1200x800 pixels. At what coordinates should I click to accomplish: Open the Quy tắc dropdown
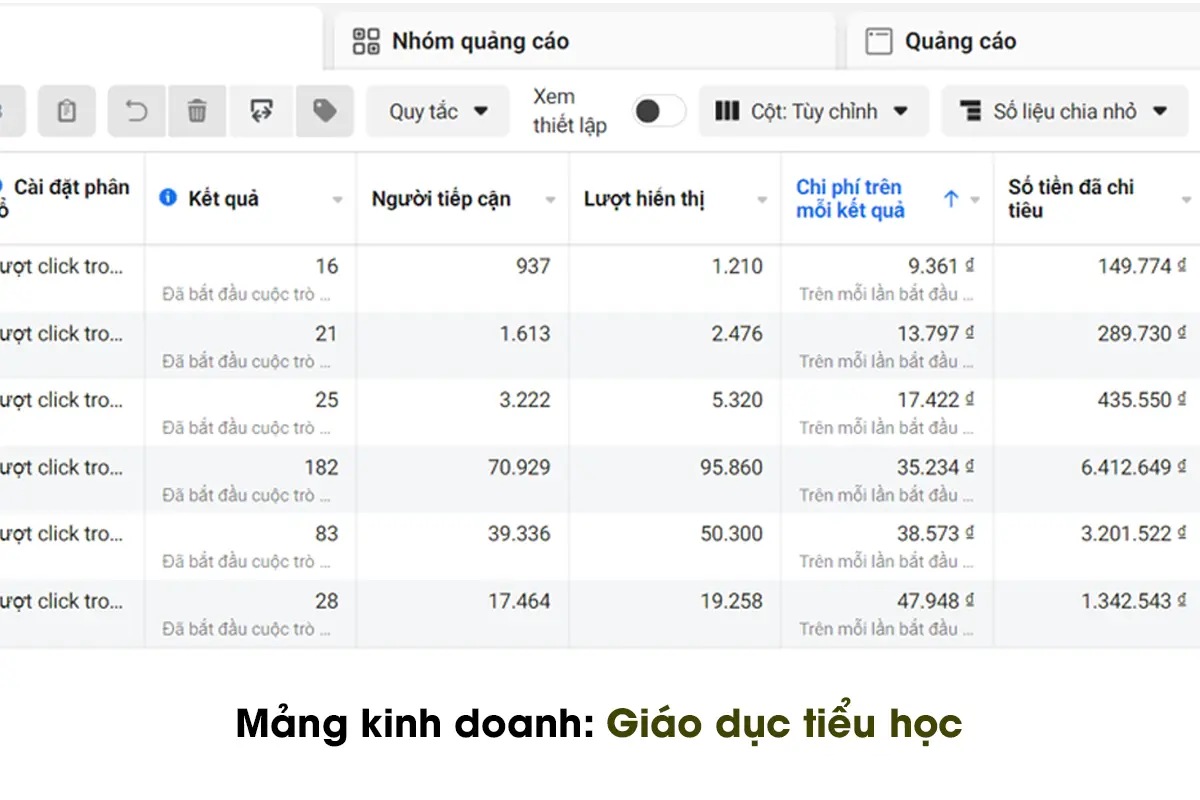click(x=438, y=111)
